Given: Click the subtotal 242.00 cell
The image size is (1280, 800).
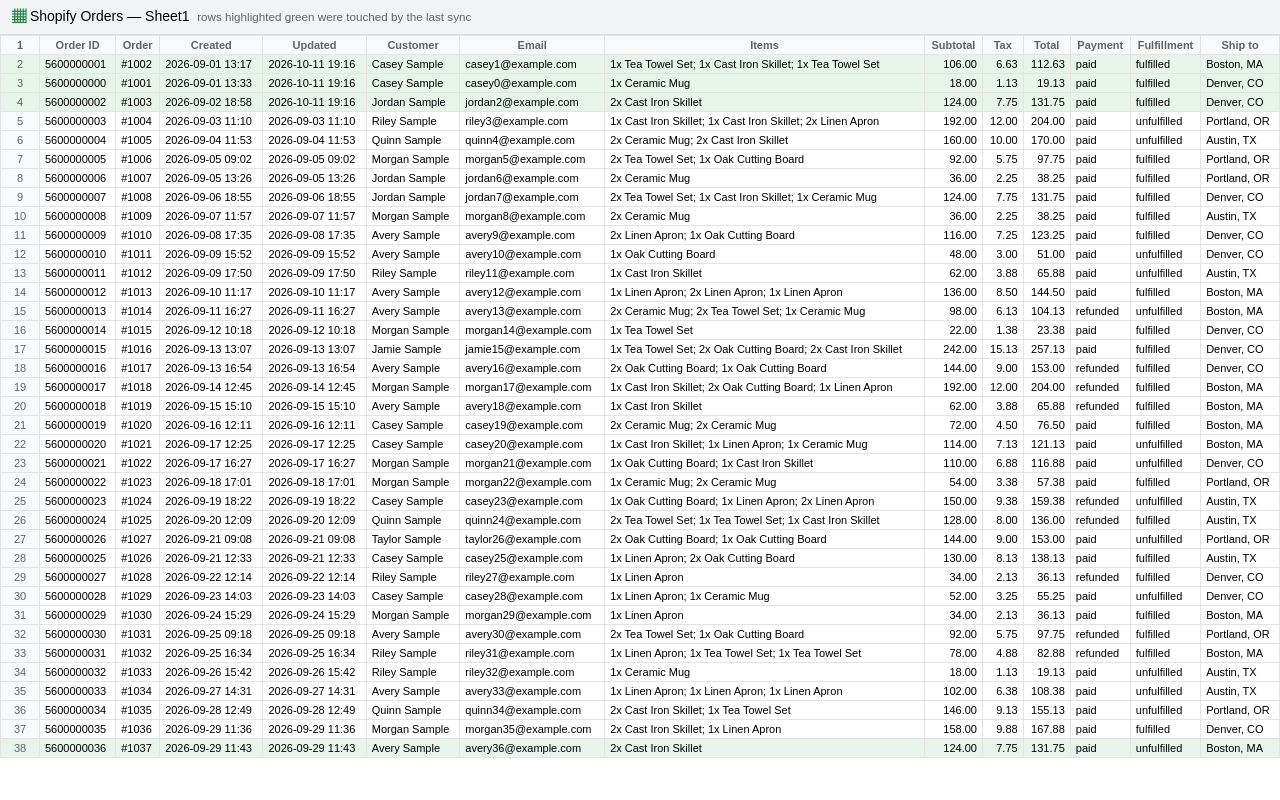Looking at the screenshot, I should coord(953,349).
